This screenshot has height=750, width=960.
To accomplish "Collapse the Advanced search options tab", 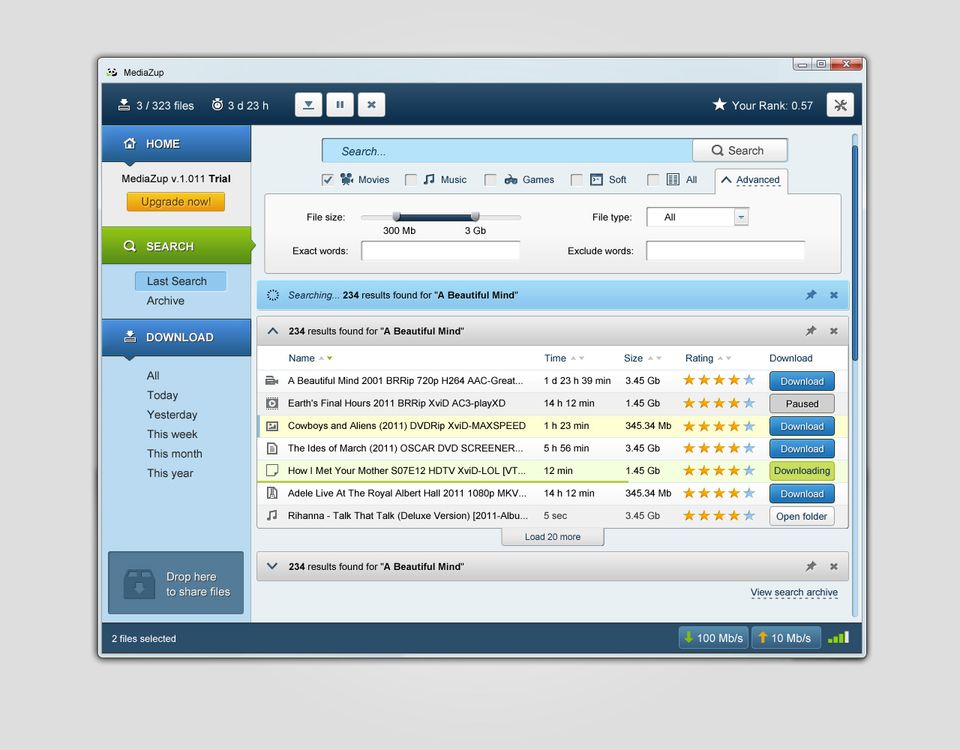I will (751, 180).
